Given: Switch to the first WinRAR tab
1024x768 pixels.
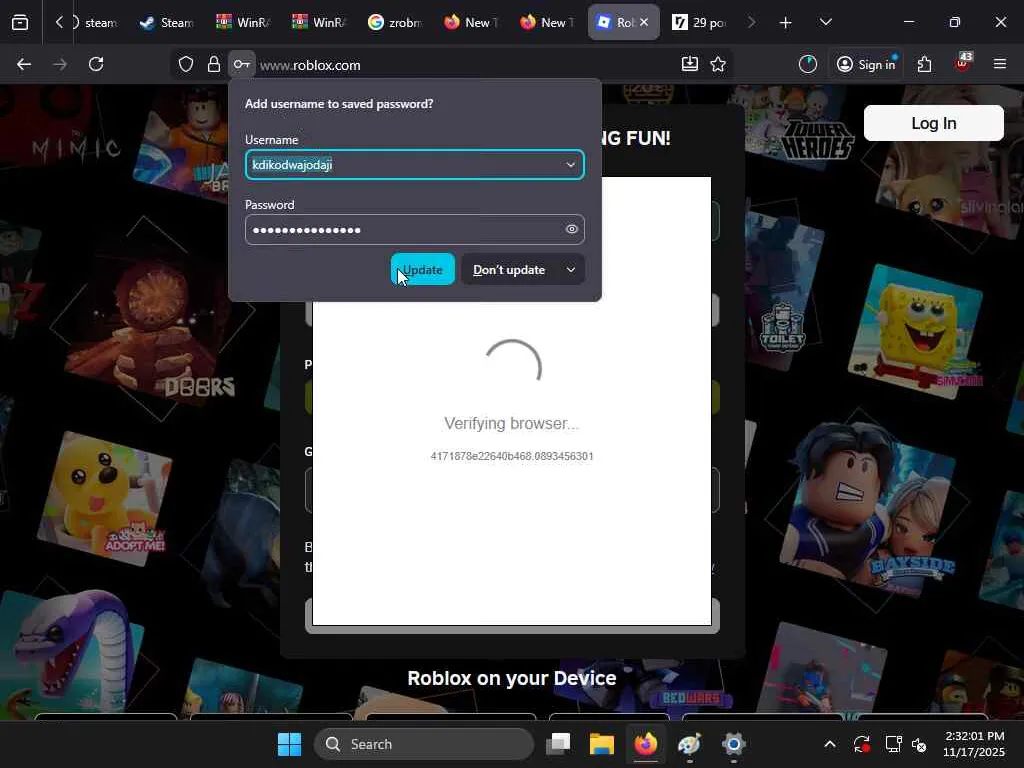Looking at the screenshot, I should 243,22.
